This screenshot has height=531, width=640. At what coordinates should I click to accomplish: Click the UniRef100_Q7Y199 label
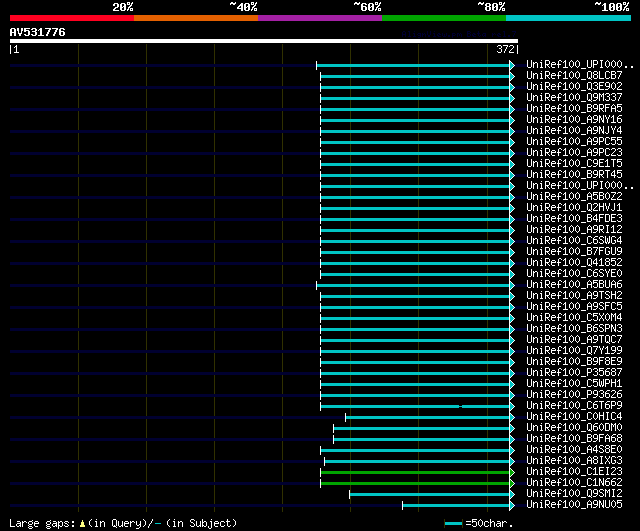point(574,351)
